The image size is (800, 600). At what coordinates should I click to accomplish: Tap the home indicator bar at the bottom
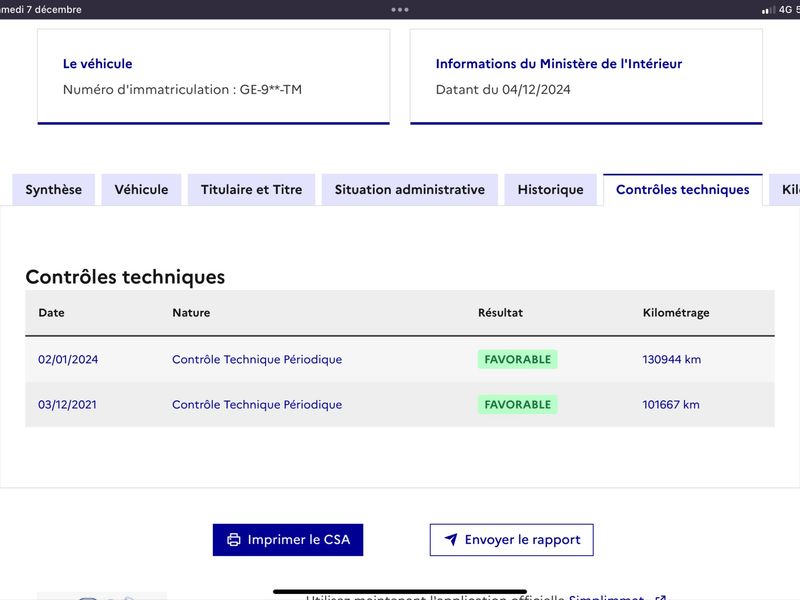(x=400, y=592)
